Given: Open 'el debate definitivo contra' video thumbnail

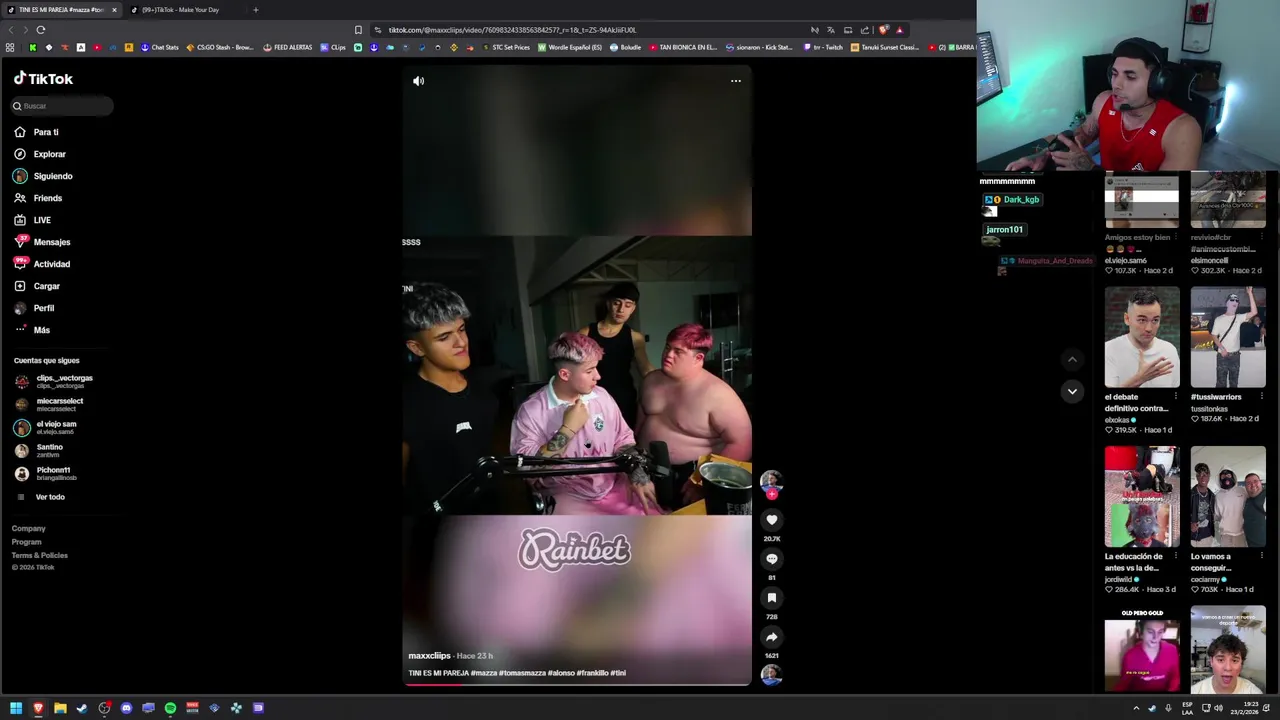Looking at the screenshot, I should [x=1142, y=337].
